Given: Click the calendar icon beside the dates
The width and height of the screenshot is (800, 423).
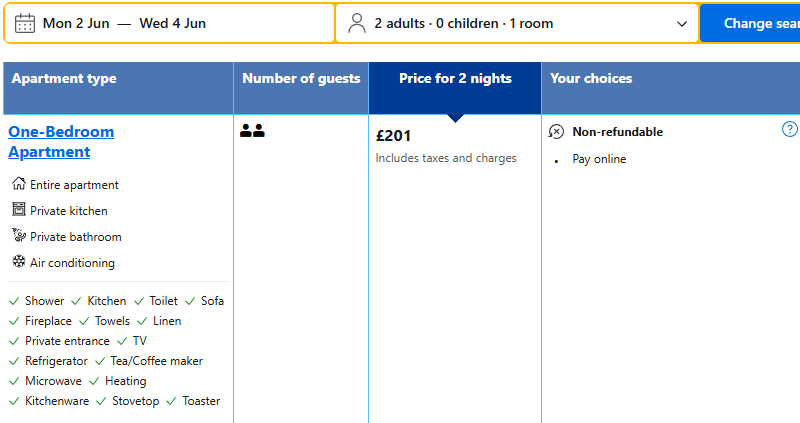Looking at the screenshot, I should [x=25, y=23].
